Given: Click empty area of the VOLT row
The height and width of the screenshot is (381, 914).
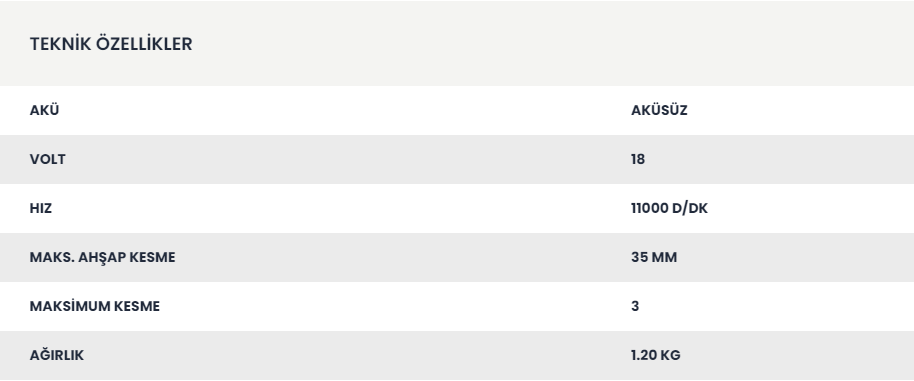Looking at the screenshot, I should [350, 159].
